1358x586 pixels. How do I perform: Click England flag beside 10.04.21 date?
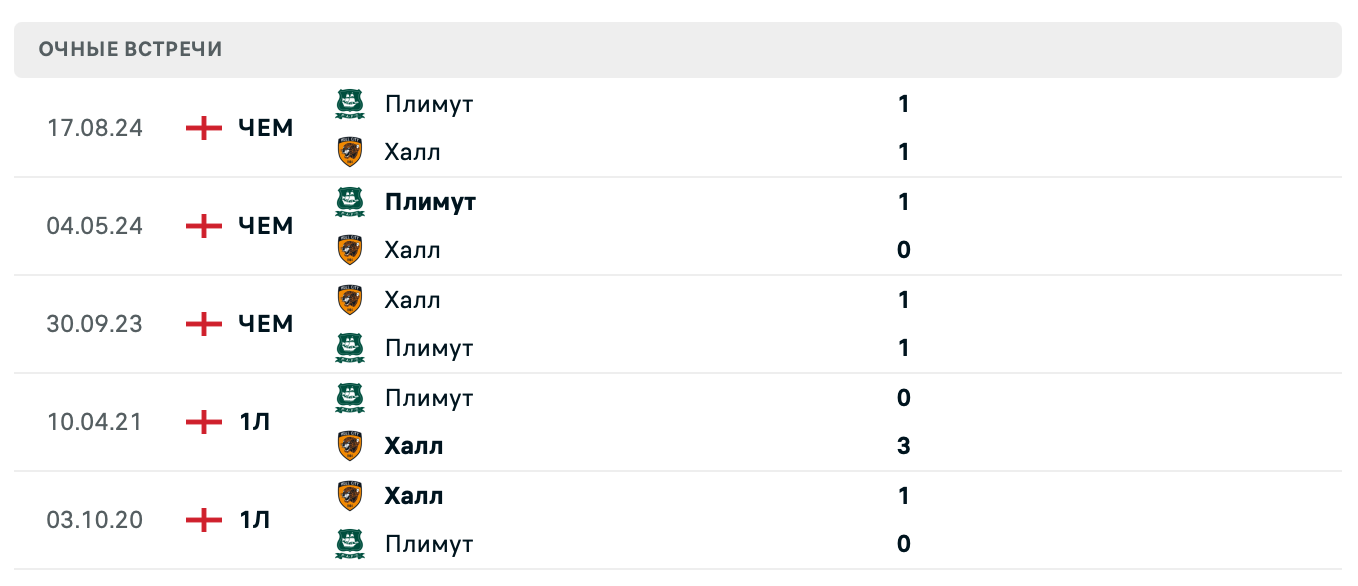[x=204, y=422]
